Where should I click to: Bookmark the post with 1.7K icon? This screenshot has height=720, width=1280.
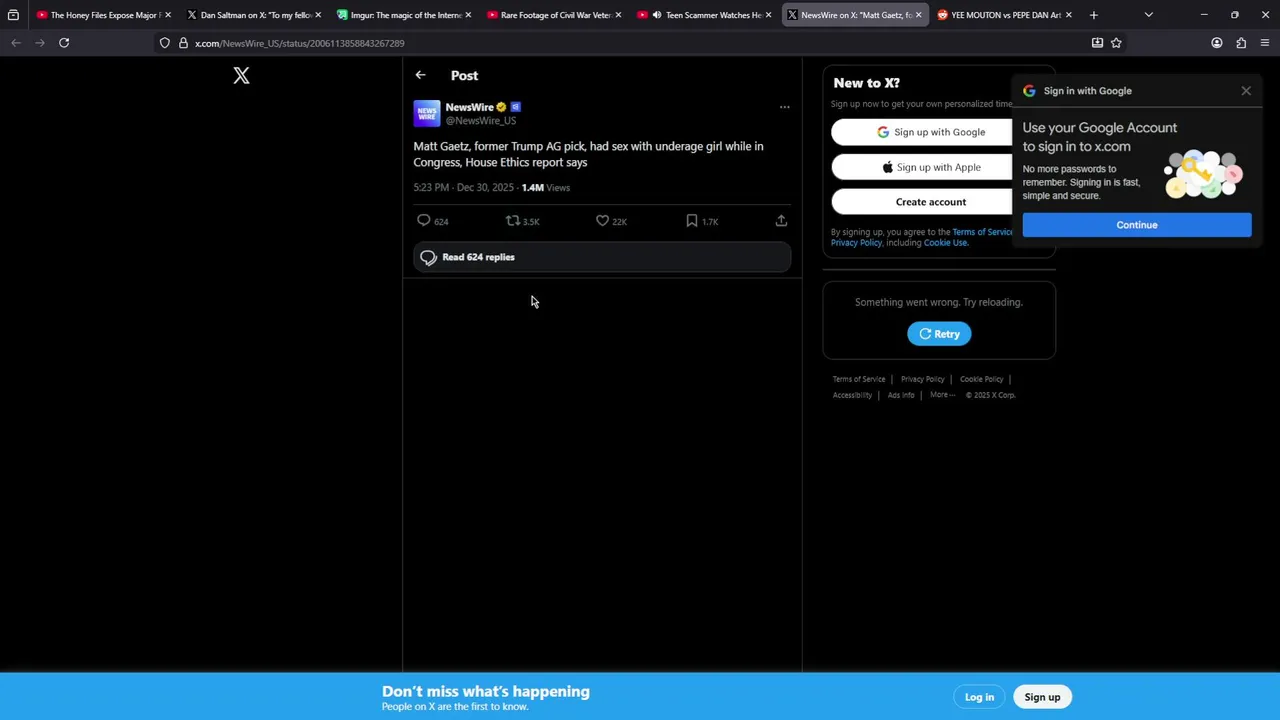pos(692,221)
